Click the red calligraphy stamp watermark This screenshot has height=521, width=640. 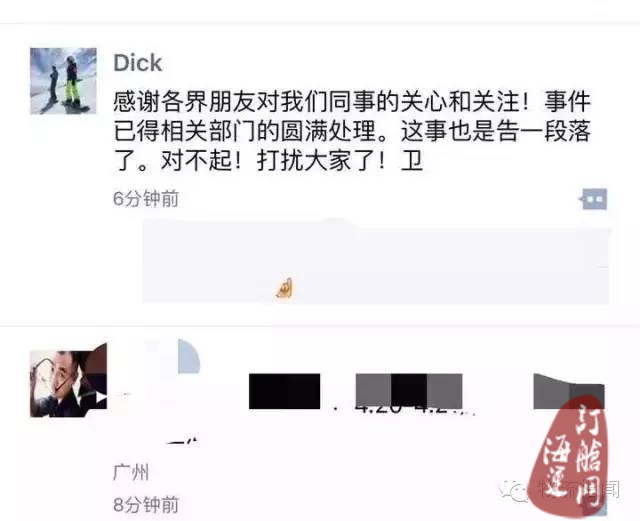(x=570, y=456)
